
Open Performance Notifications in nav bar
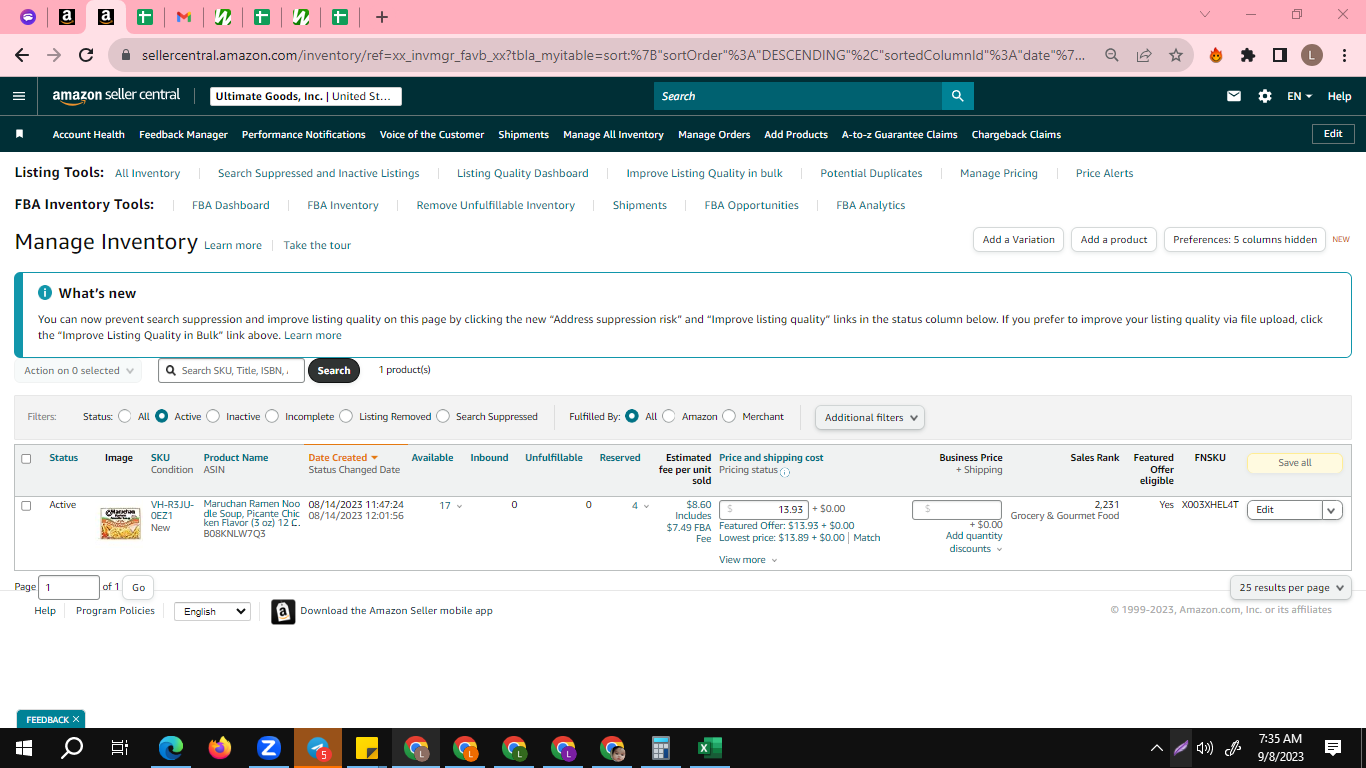304,134
